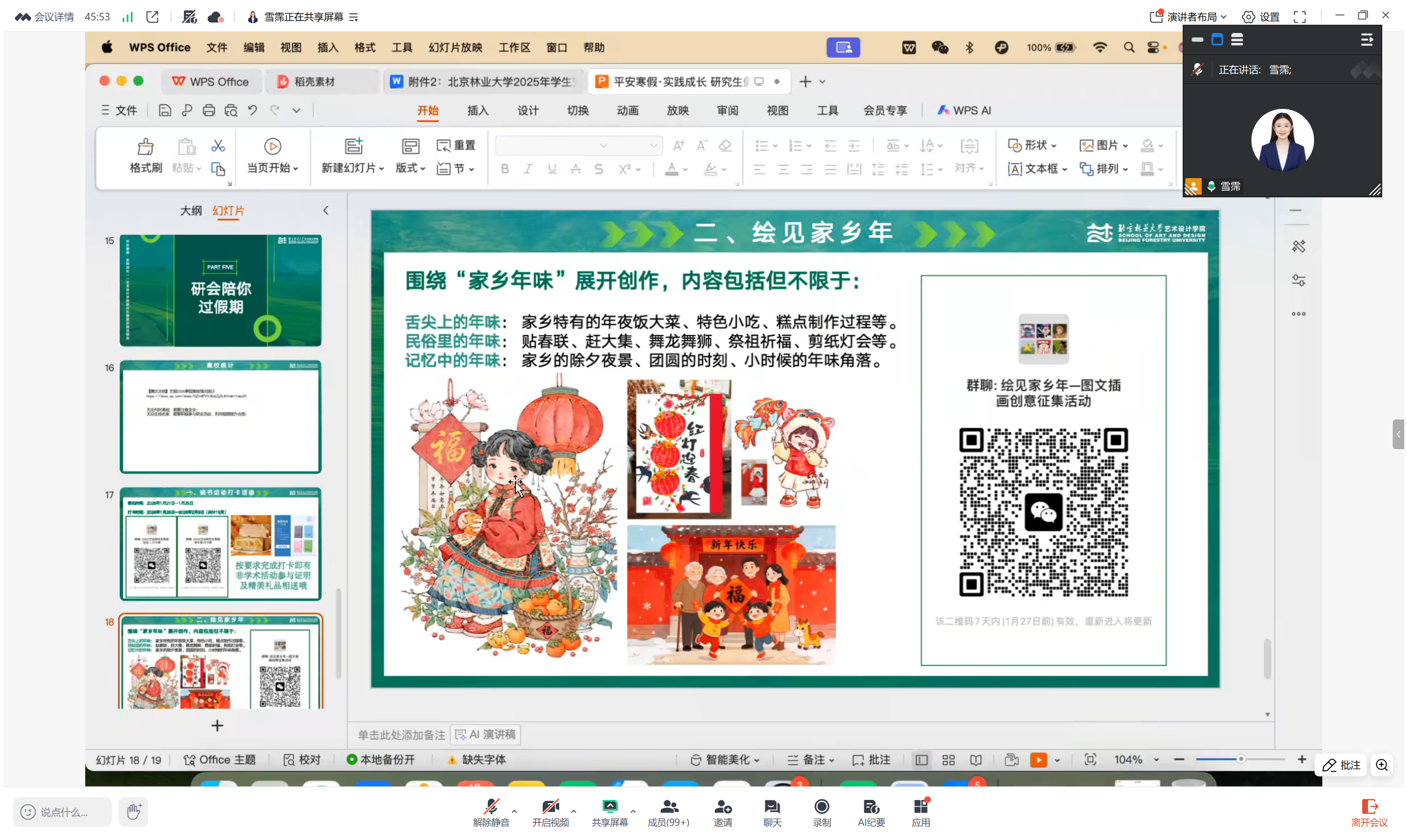Click the Decrease Indent icon
1407x840 pixels.
click(x=830, y=147)
